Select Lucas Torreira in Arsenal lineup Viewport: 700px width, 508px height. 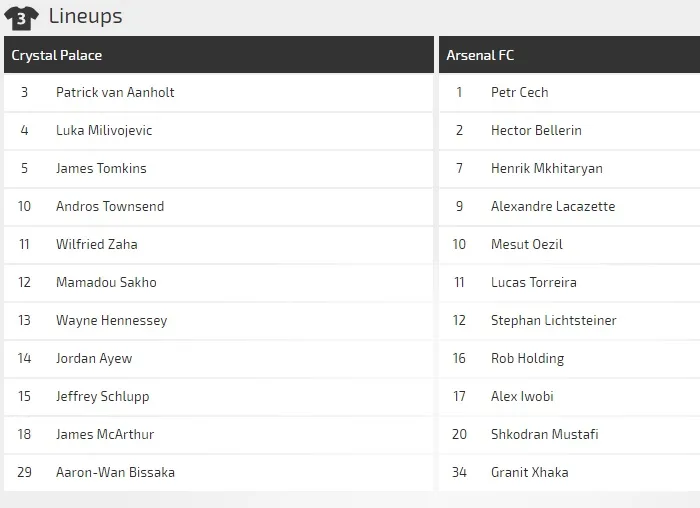pos(533,282)
